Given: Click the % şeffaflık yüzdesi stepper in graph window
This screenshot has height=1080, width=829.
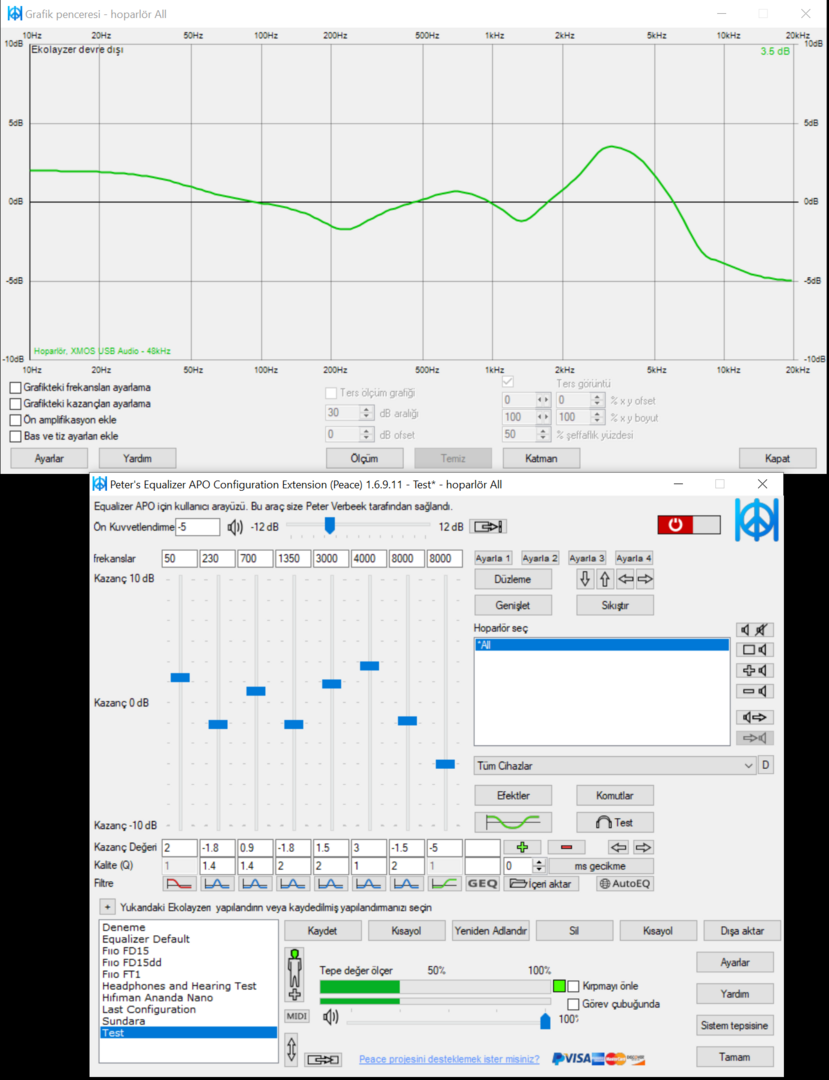Looking at the screenshot, I should (x=543, y=435).
